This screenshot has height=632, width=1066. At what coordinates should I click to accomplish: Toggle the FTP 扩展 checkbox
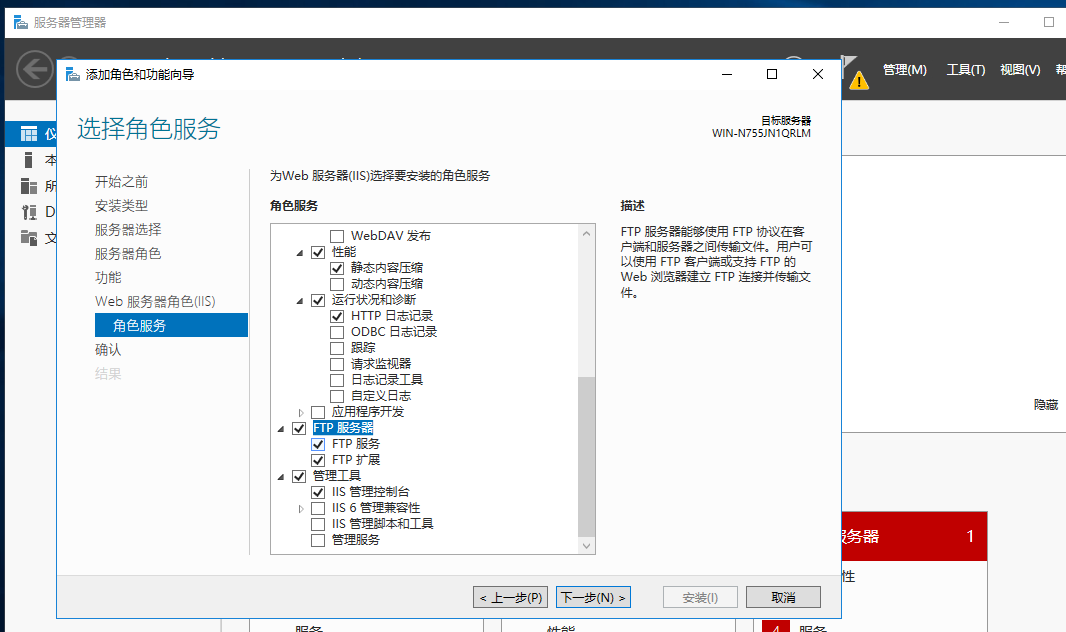(317, 460)
